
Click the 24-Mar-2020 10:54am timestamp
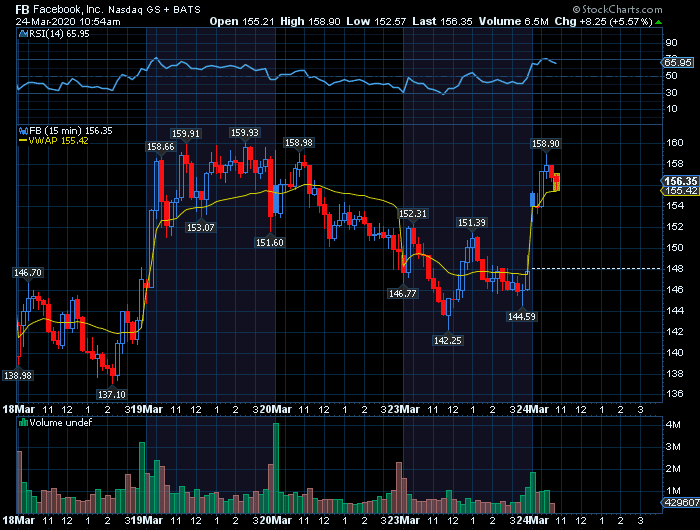pyautogui.click(x=68, y=21)
